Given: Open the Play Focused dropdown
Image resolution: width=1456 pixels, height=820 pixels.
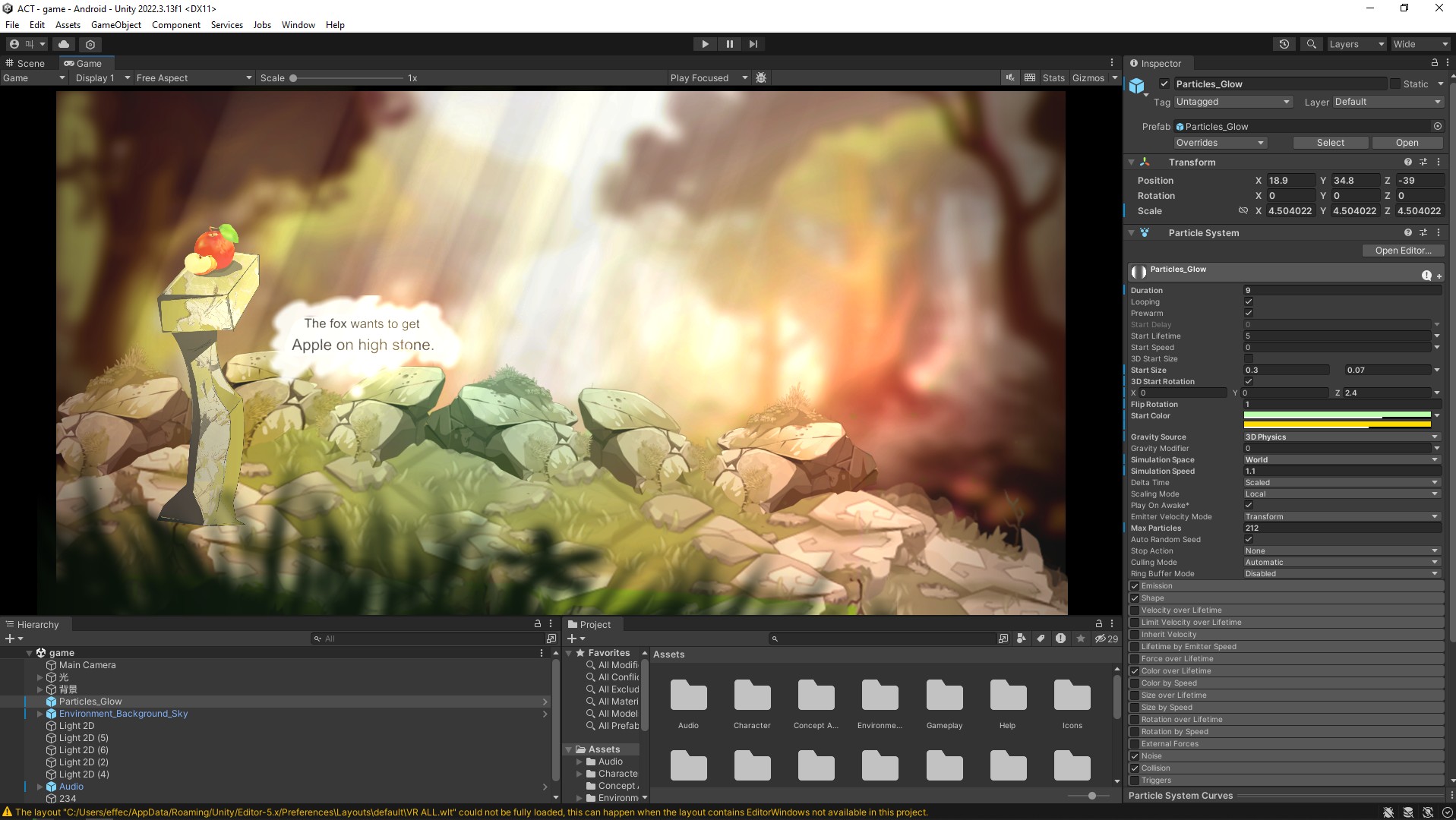Looking at the screenshot, I should [709, 77].
